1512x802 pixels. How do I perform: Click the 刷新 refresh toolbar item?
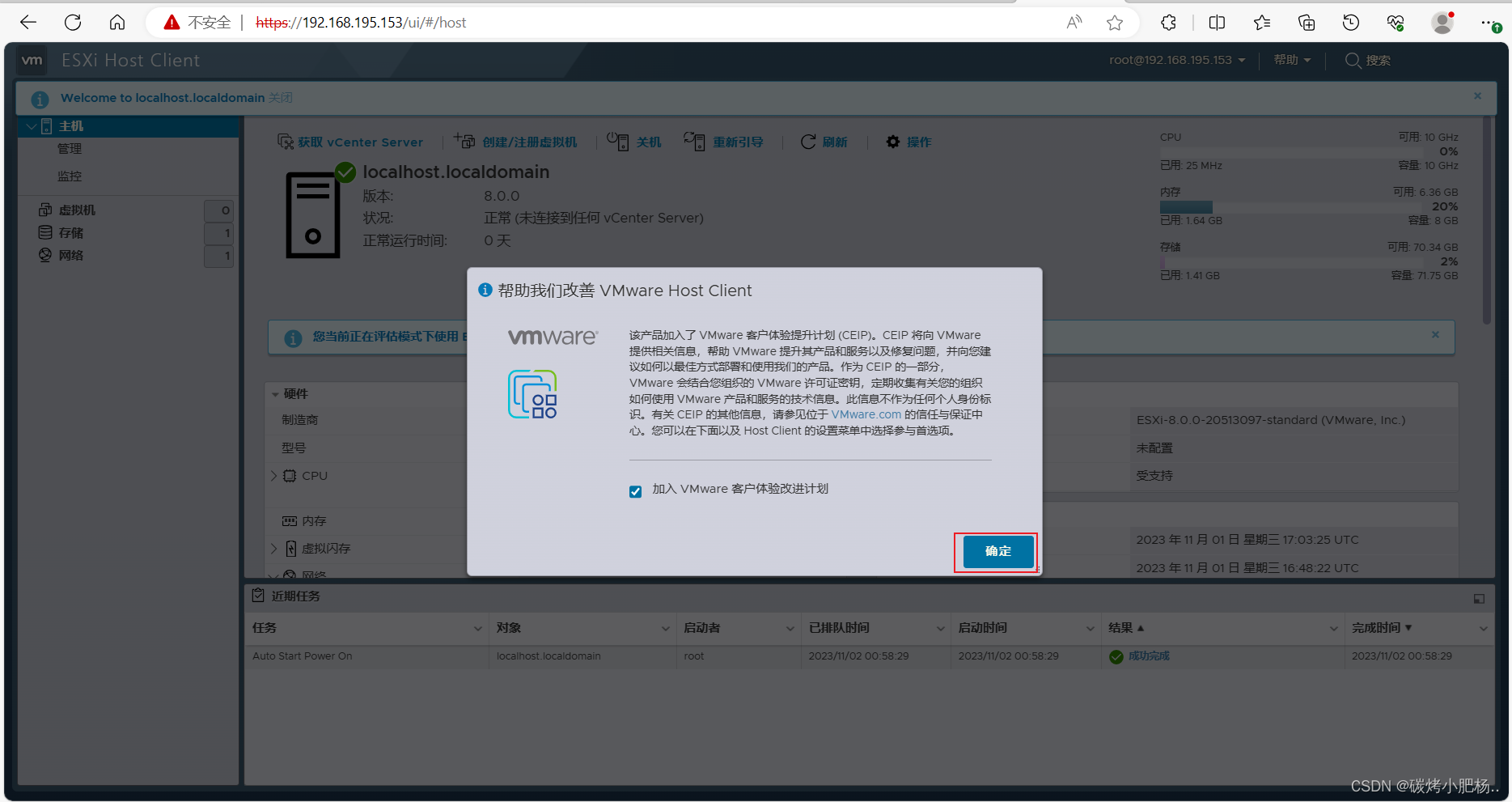(x=824, y=142)
